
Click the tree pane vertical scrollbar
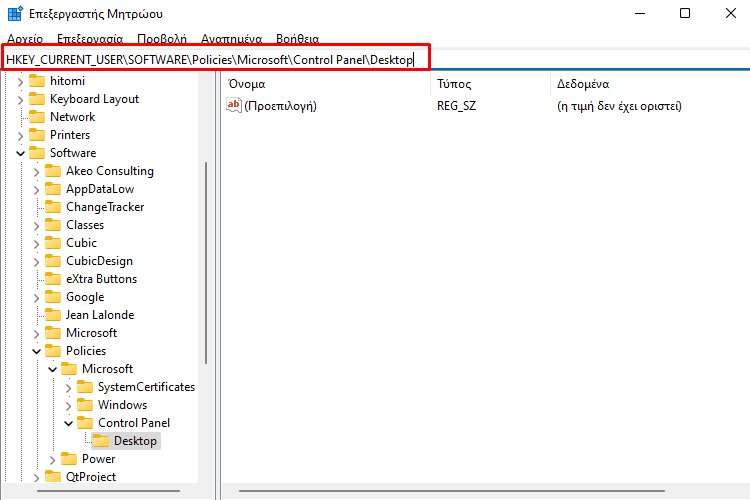(206, 263)
